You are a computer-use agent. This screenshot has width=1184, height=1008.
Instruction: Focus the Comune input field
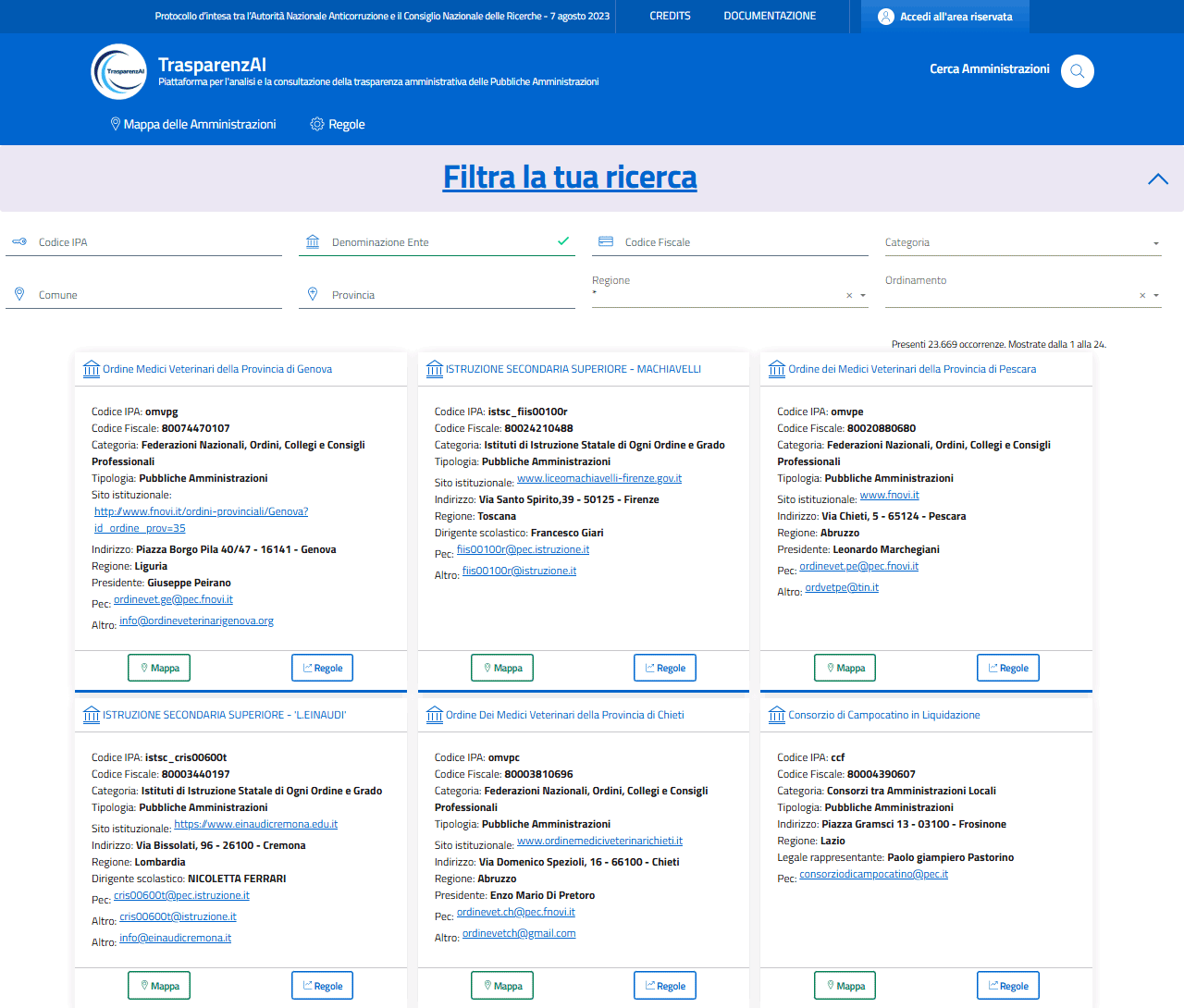click(143, 295)
